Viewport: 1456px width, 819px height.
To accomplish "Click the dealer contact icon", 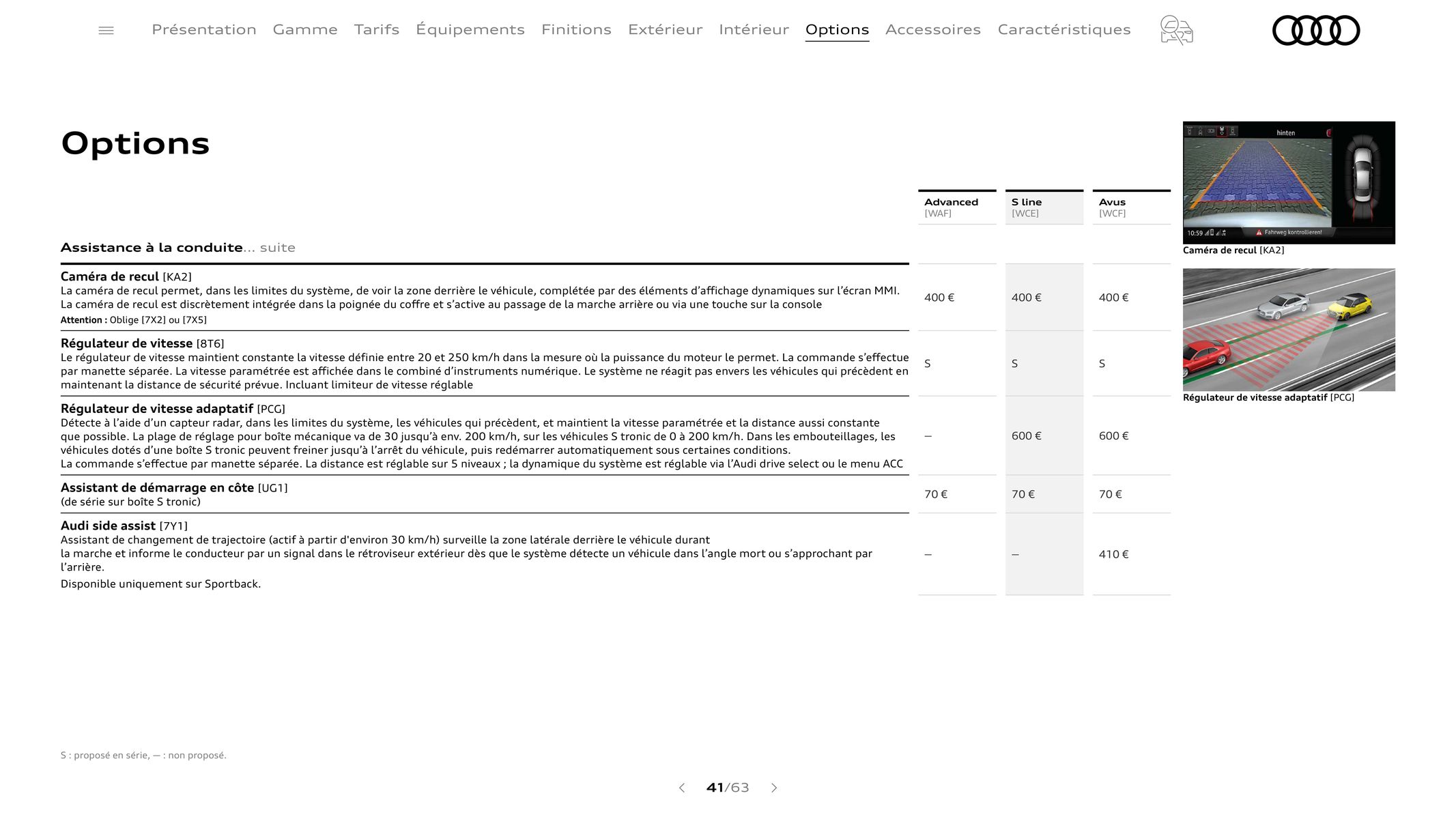I will point(1176,30).
